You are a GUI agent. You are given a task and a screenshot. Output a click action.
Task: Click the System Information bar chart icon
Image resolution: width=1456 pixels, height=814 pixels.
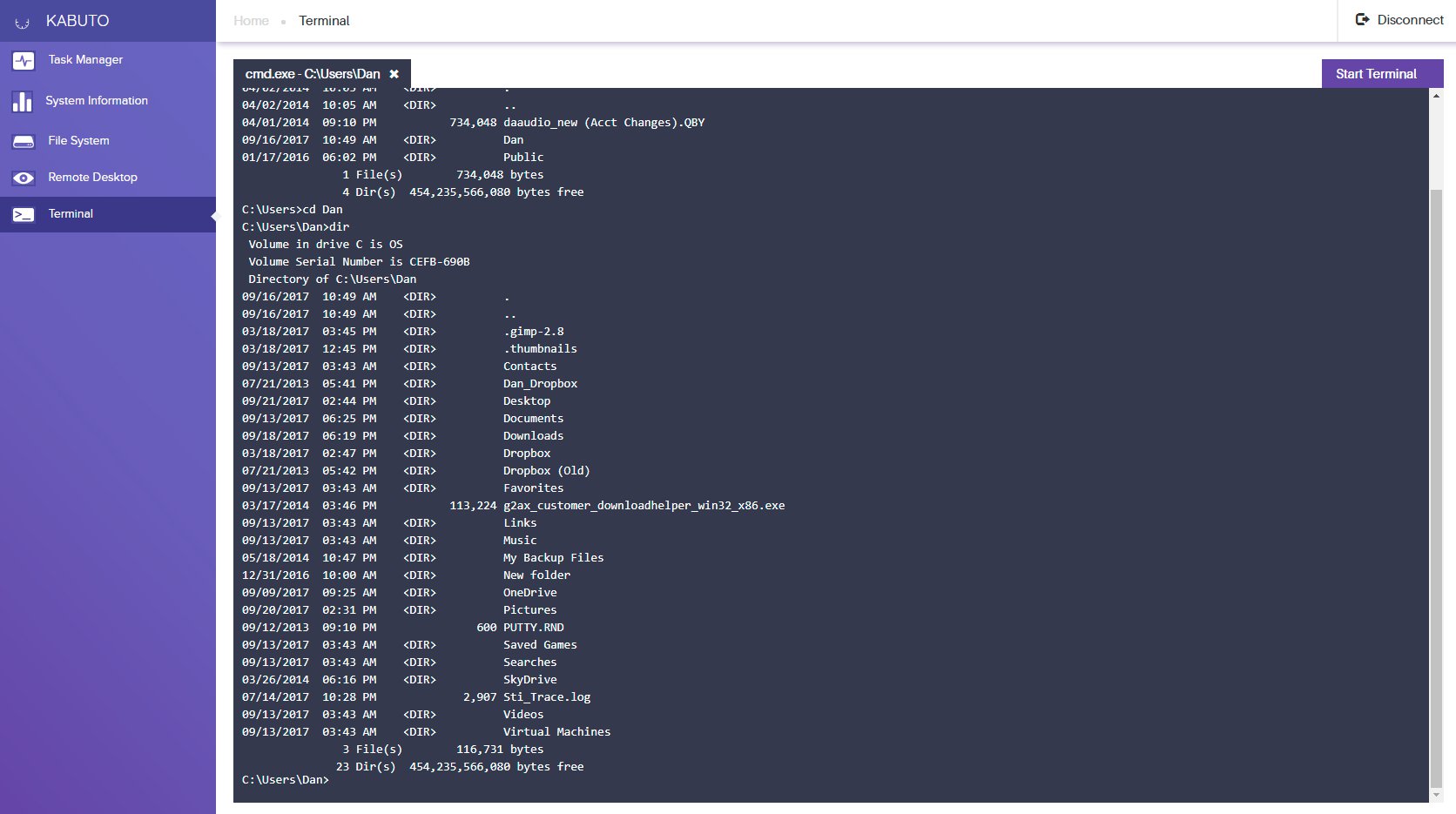23,101
